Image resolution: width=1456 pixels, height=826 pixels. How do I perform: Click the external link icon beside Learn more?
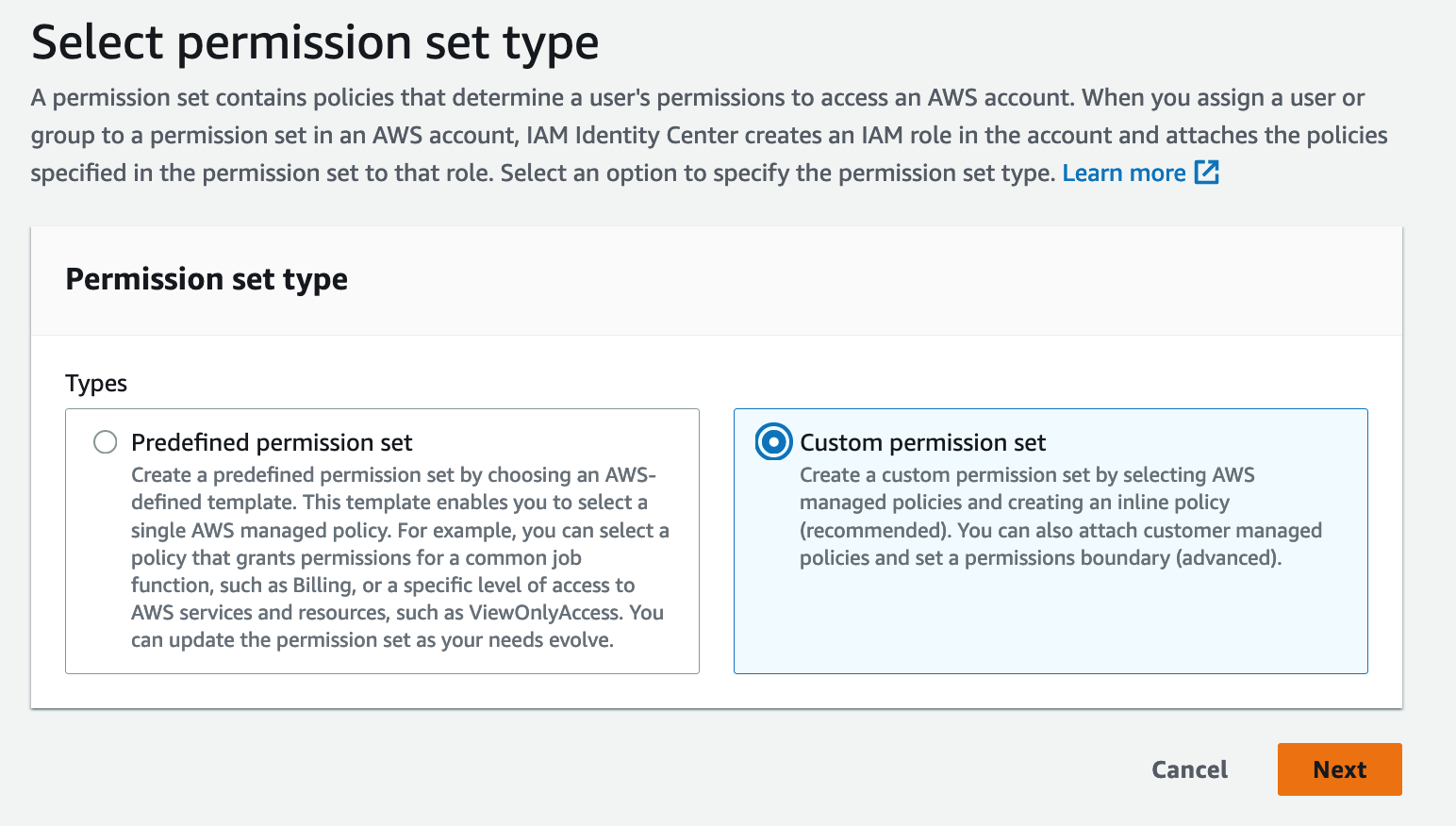[1206, 173]
